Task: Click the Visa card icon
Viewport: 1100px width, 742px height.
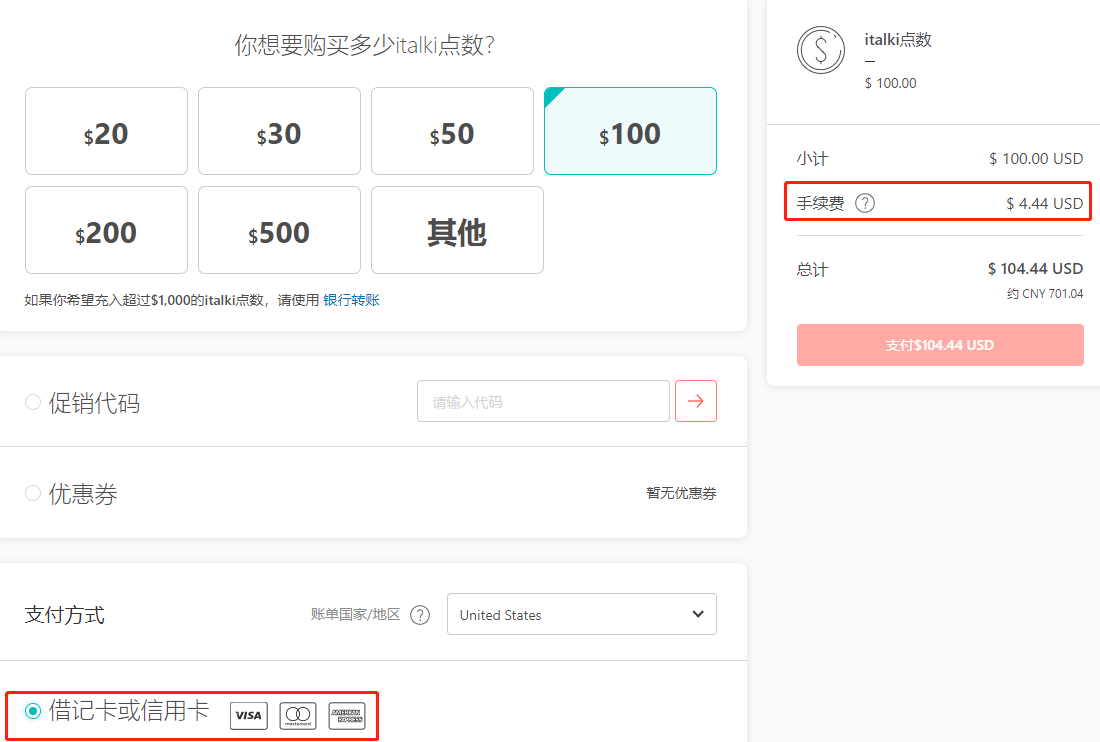Action: [248, 716]
